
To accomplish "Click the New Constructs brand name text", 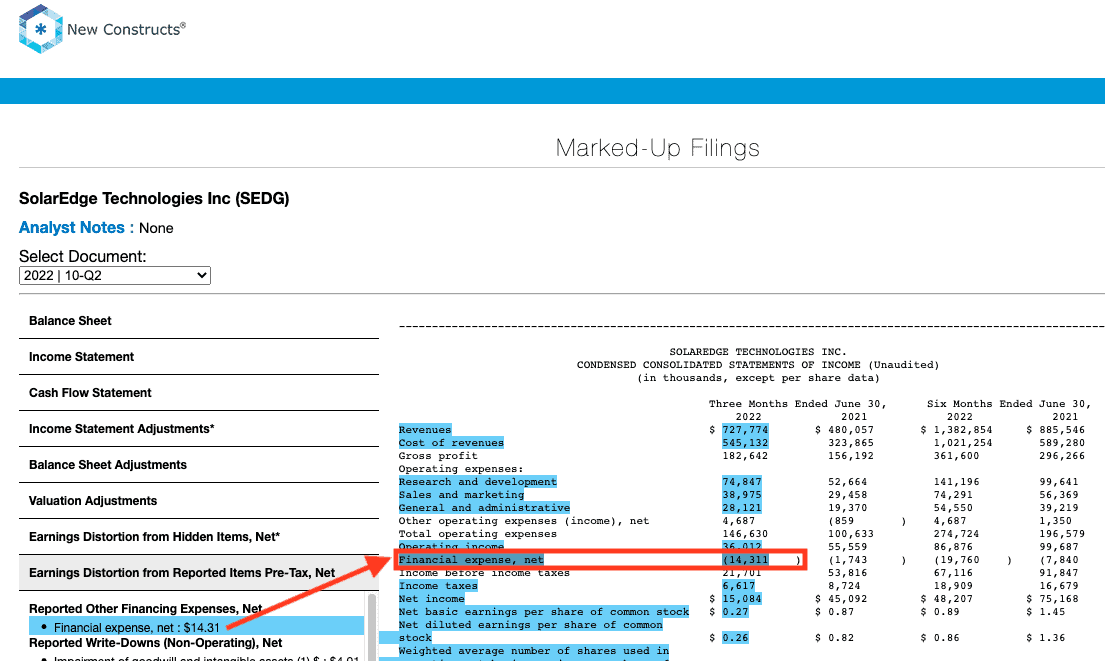I will [126, 29].
